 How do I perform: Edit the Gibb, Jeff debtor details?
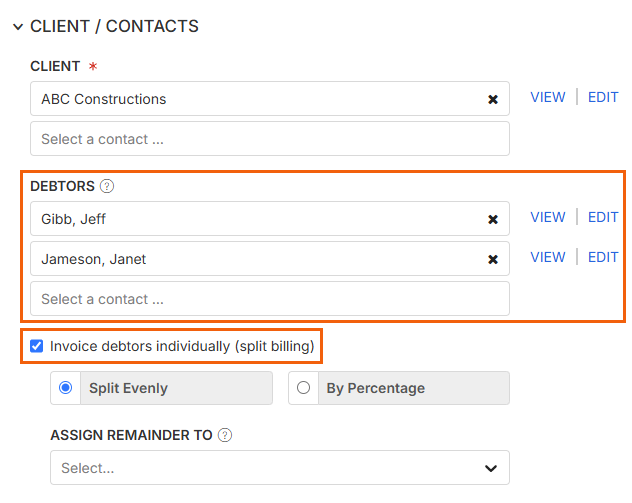603,217
